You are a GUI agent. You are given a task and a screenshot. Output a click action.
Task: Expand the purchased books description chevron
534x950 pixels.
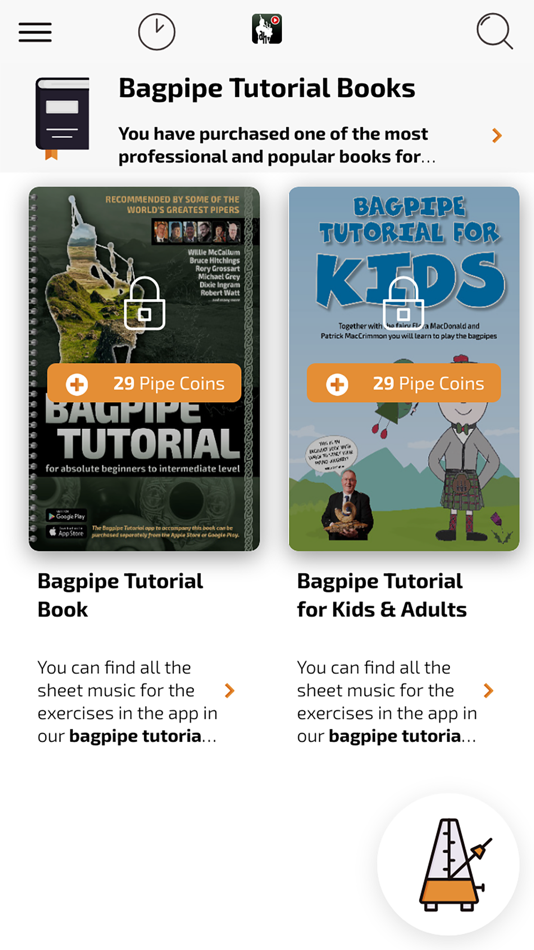pyautogui.click(x=497, y=135)
